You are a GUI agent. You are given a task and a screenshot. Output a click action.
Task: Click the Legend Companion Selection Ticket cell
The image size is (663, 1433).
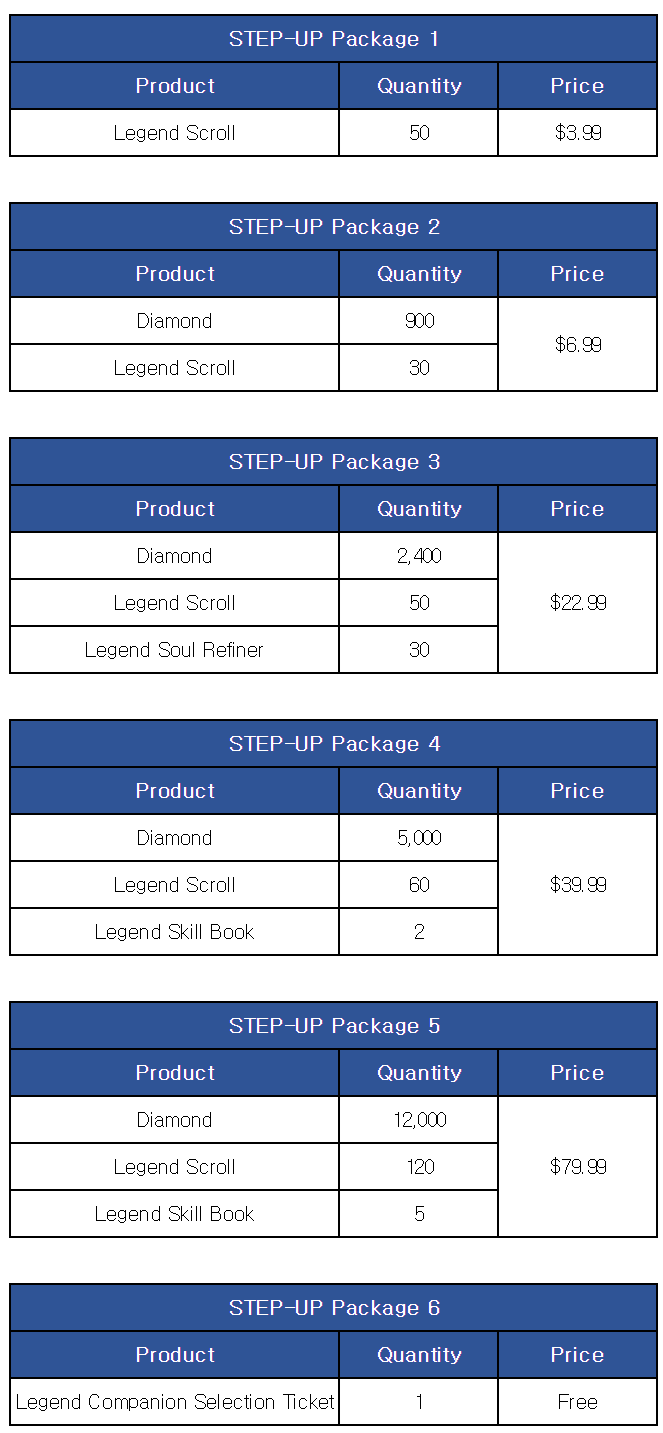[175, 1402]
